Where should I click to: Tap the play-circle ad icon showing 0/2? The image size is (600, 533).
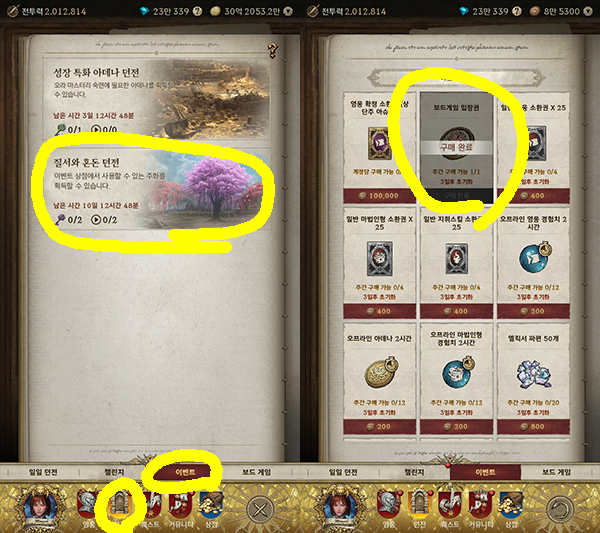[x=96, y=220]
